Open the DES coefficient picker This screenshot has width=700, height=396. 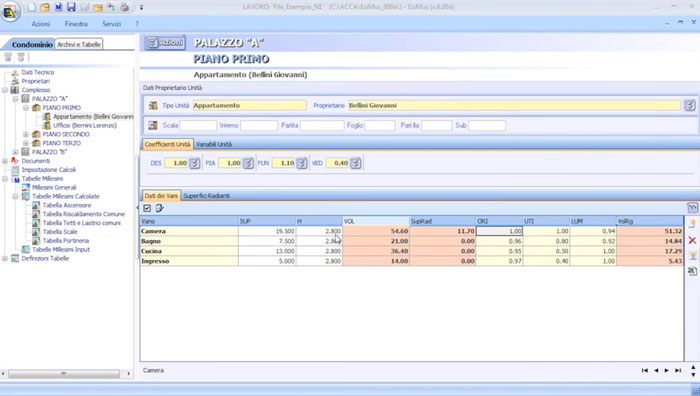[194, 163]
